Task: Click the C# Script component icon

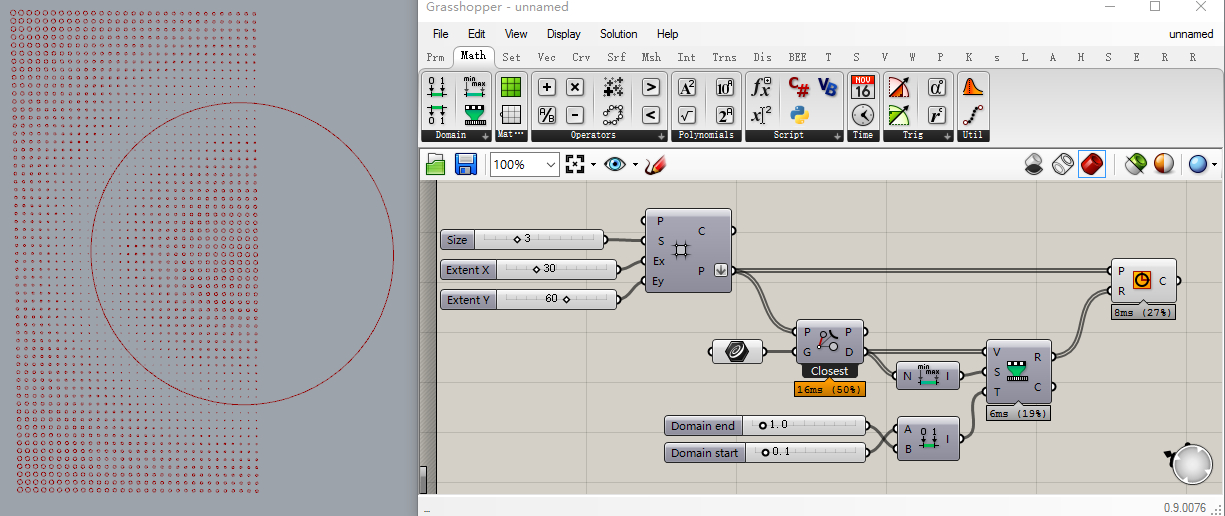Action: (798, 87)
